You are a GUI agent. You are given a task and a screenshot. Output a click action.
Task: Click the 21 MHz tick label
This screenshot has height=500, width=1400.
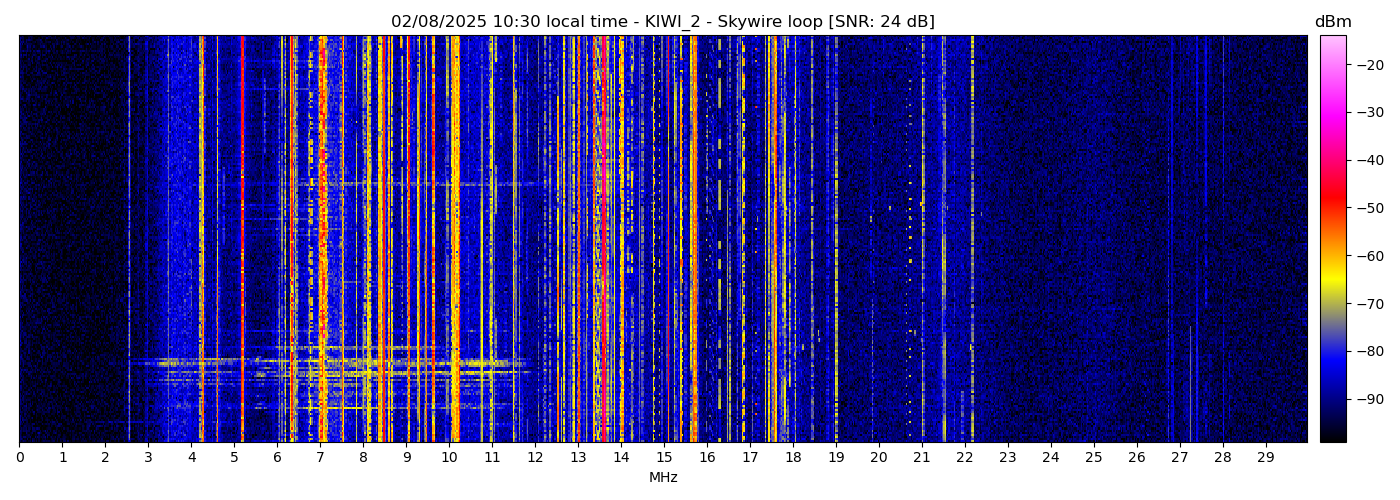[921, 457]
